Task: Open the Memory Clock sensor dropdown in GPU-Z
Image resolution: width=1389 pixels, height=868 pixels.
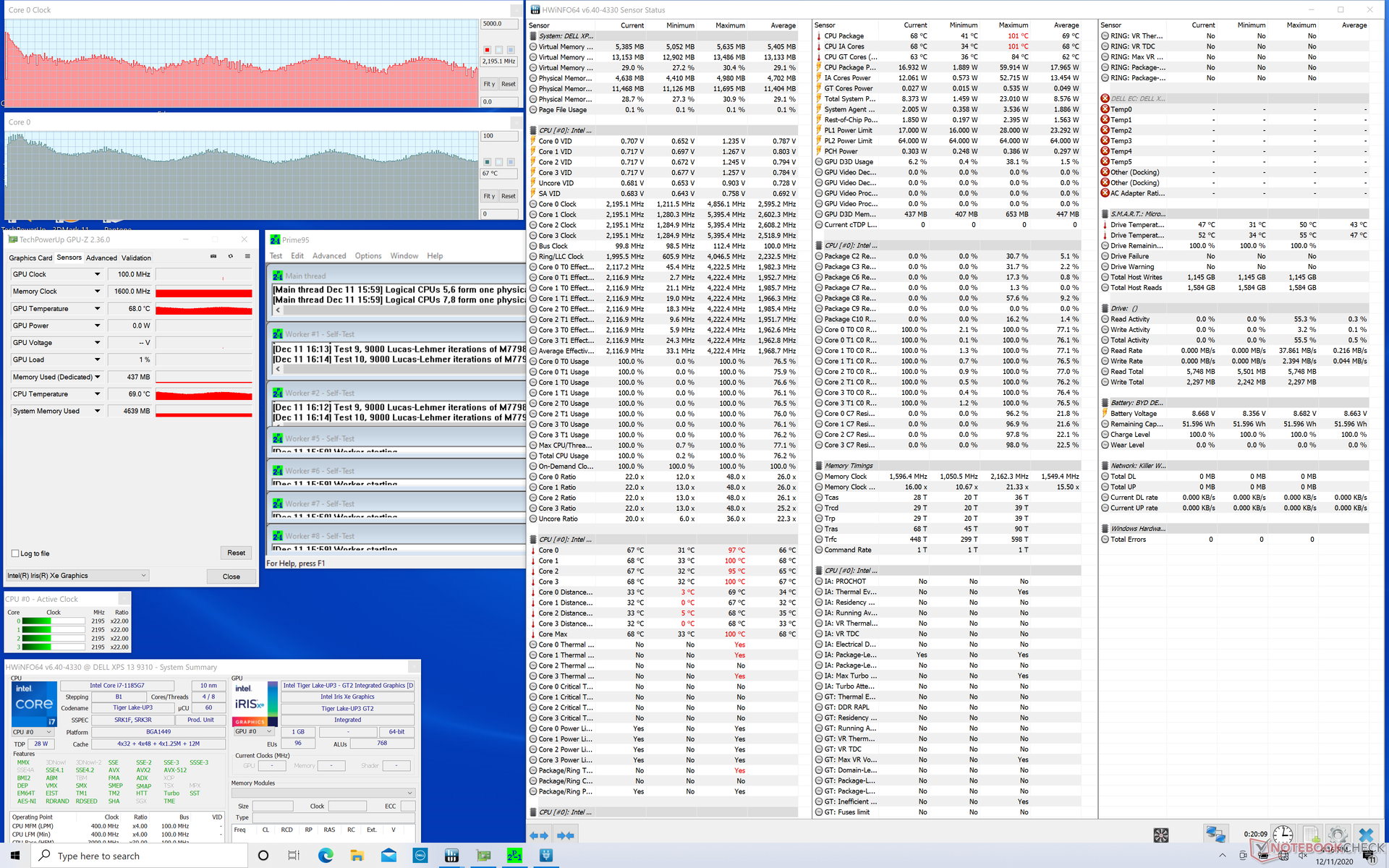Action: (x=98, y=292)
